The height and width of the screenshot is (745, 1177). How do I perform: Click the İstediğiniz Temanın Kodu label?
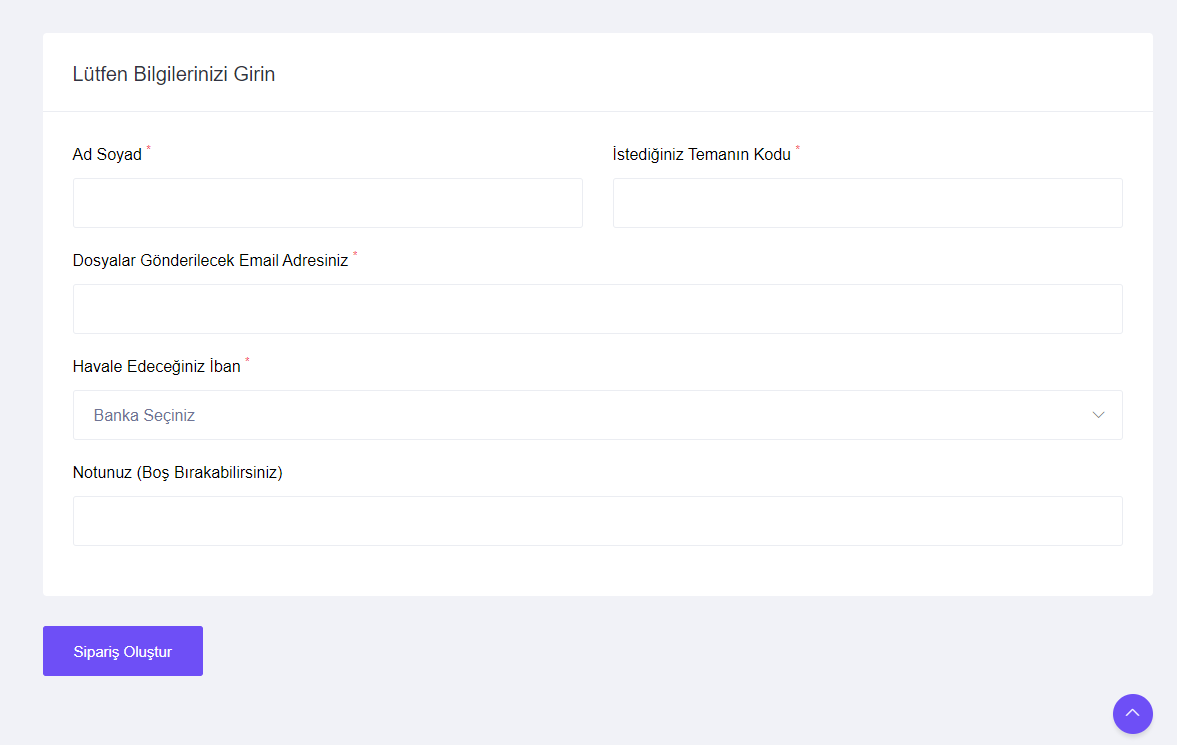point(702,155)
